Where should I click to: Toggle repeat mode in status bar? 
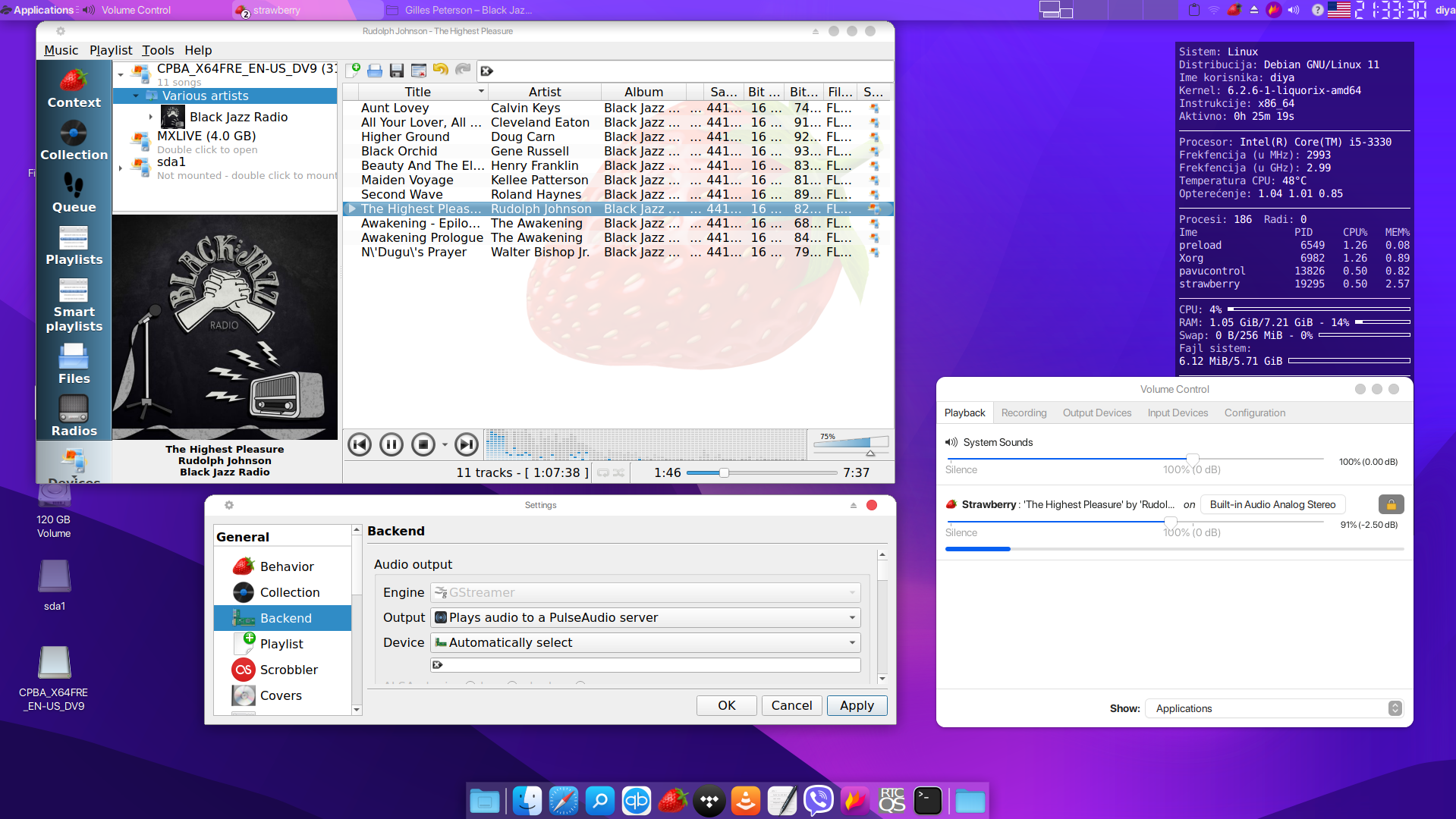pos(603,472)
